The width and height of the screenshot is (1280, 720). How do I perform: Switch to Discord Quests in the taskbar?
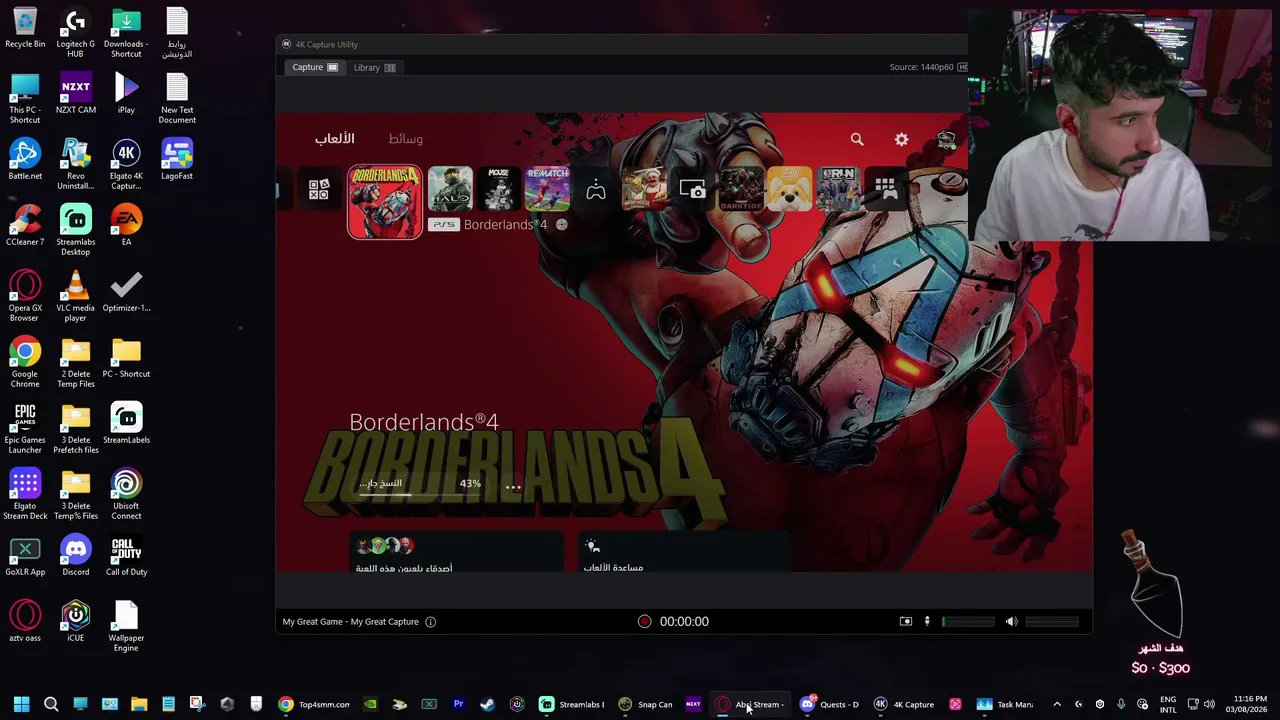point(830,705)
